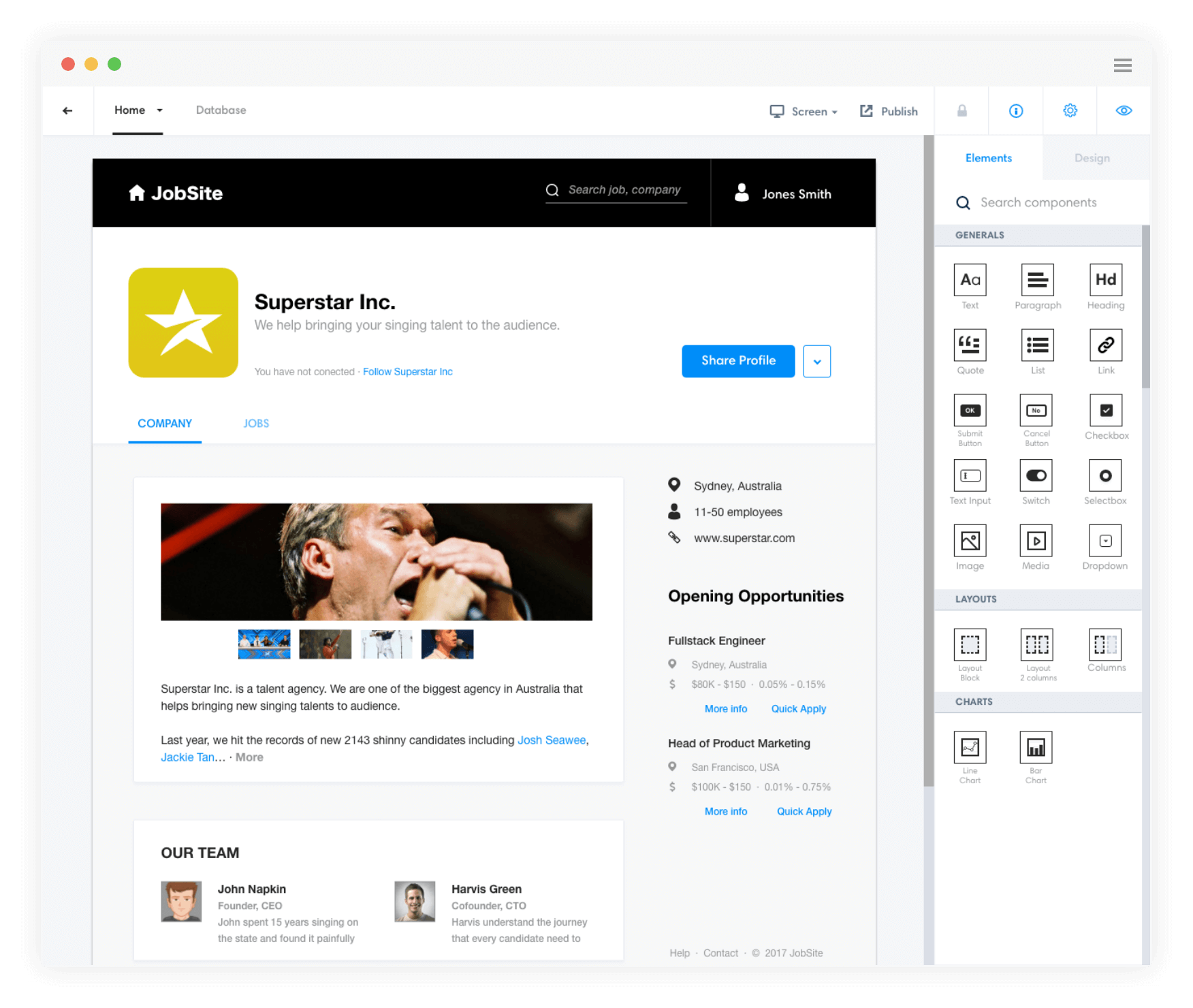Open the Elements tab
This screenshot has width=1193, height=1008.
click(988, 158)
